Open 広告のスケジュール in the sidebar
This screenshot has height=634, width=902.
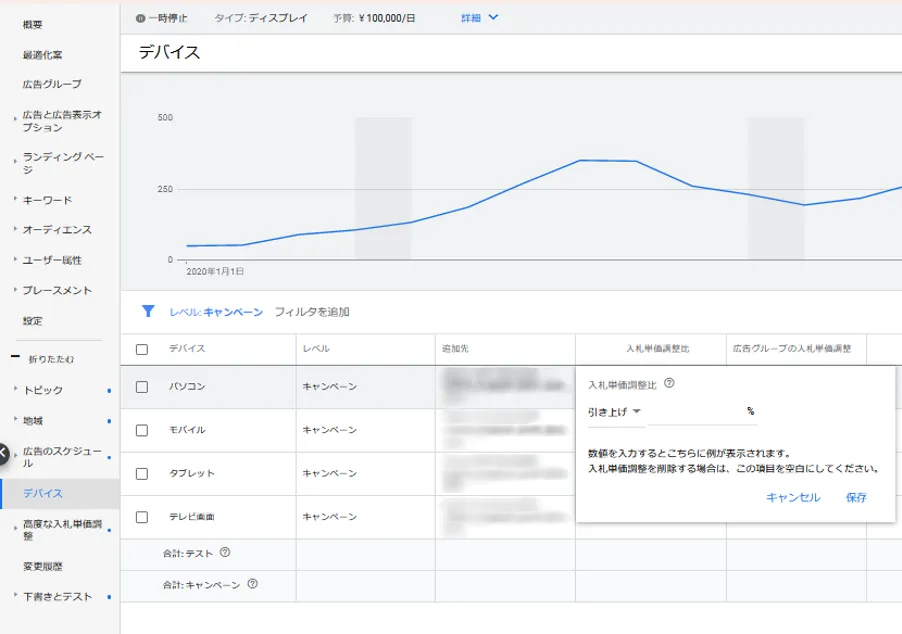tap(62, 457)
